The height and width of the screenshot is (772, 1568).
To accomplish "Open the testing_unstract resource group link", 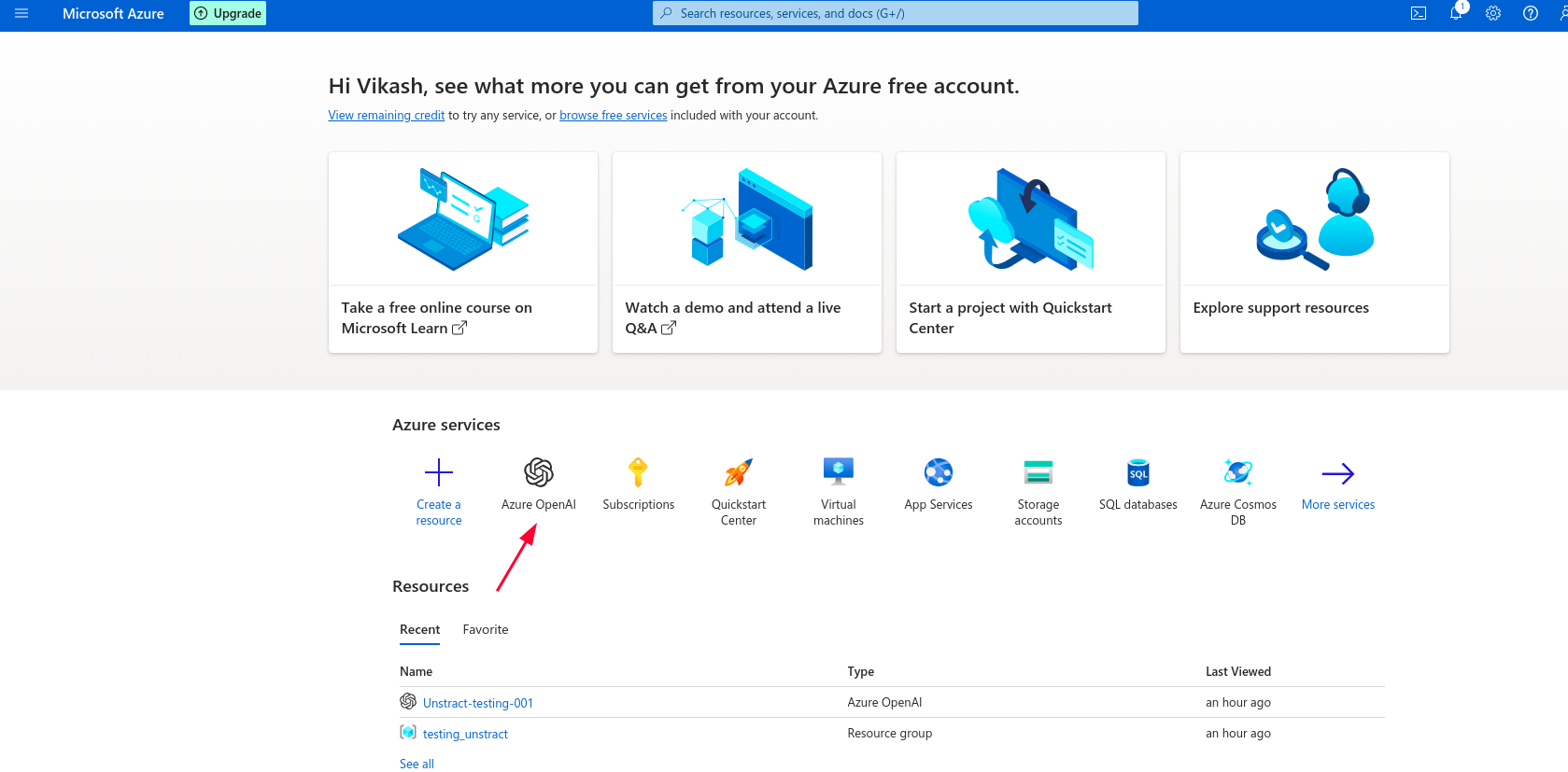I will point(465,734).
